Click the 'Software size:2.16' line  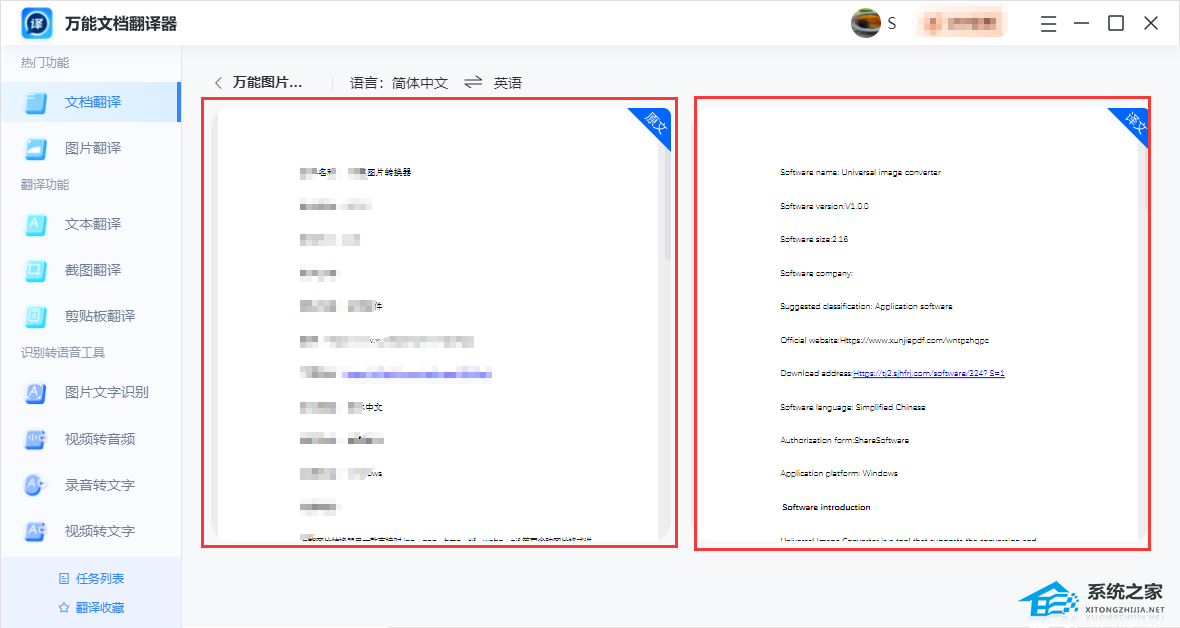(814, 239)
